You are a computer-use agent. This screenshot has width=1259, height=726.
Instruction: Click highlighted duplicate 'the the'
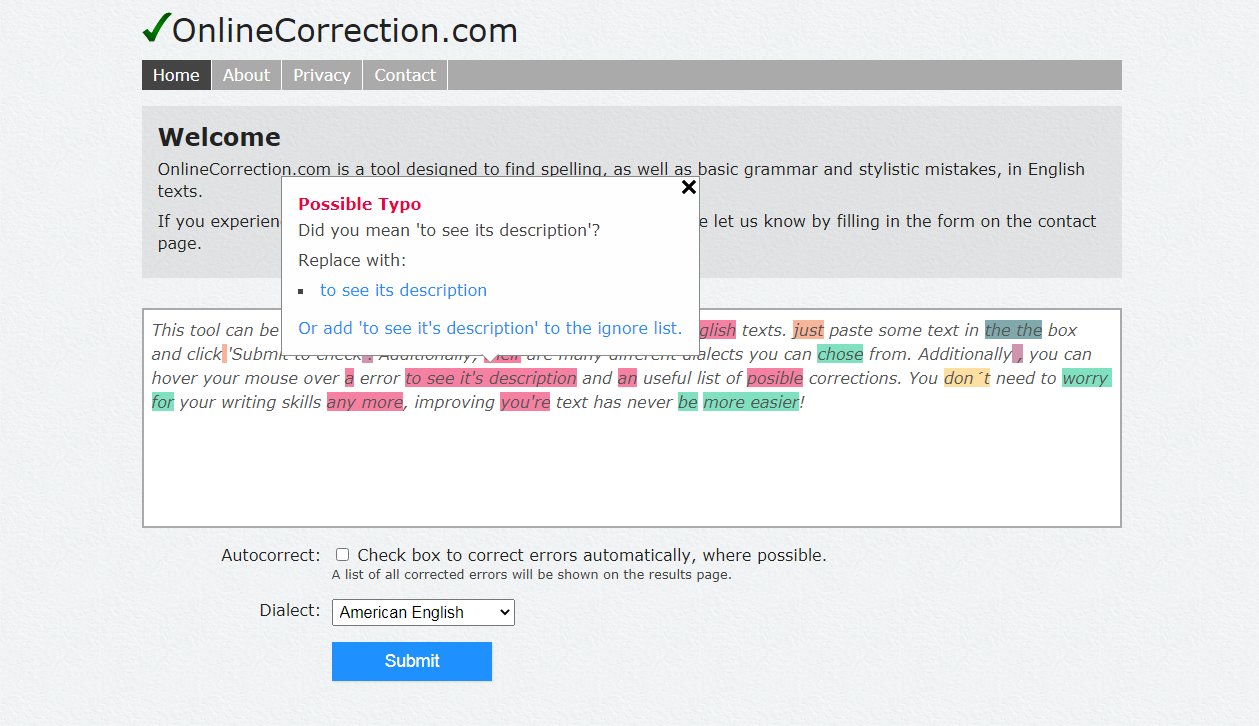point(1013,330)
